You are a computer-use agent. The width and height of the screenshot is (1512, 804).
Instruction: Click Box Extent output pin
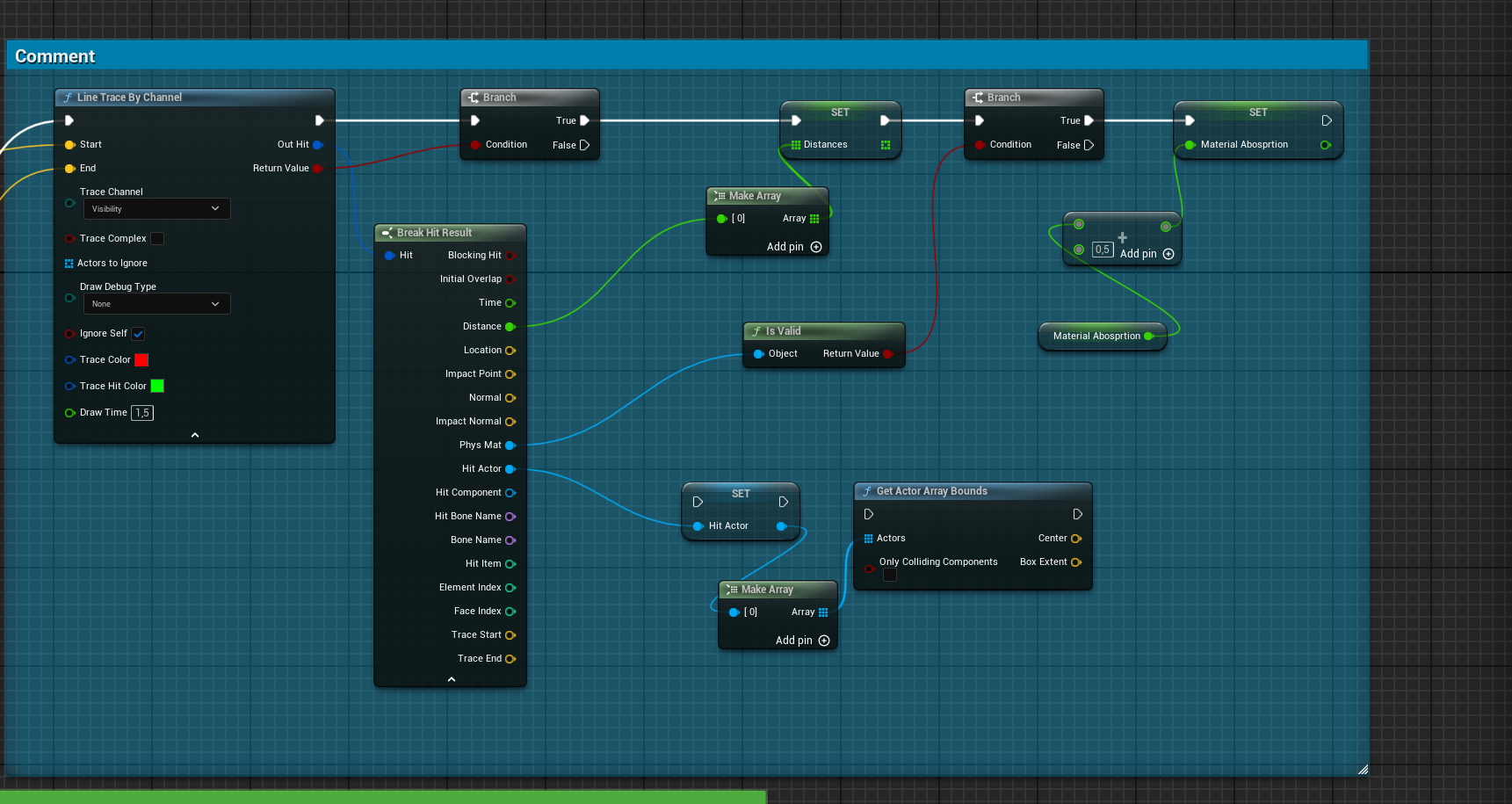1076,562
